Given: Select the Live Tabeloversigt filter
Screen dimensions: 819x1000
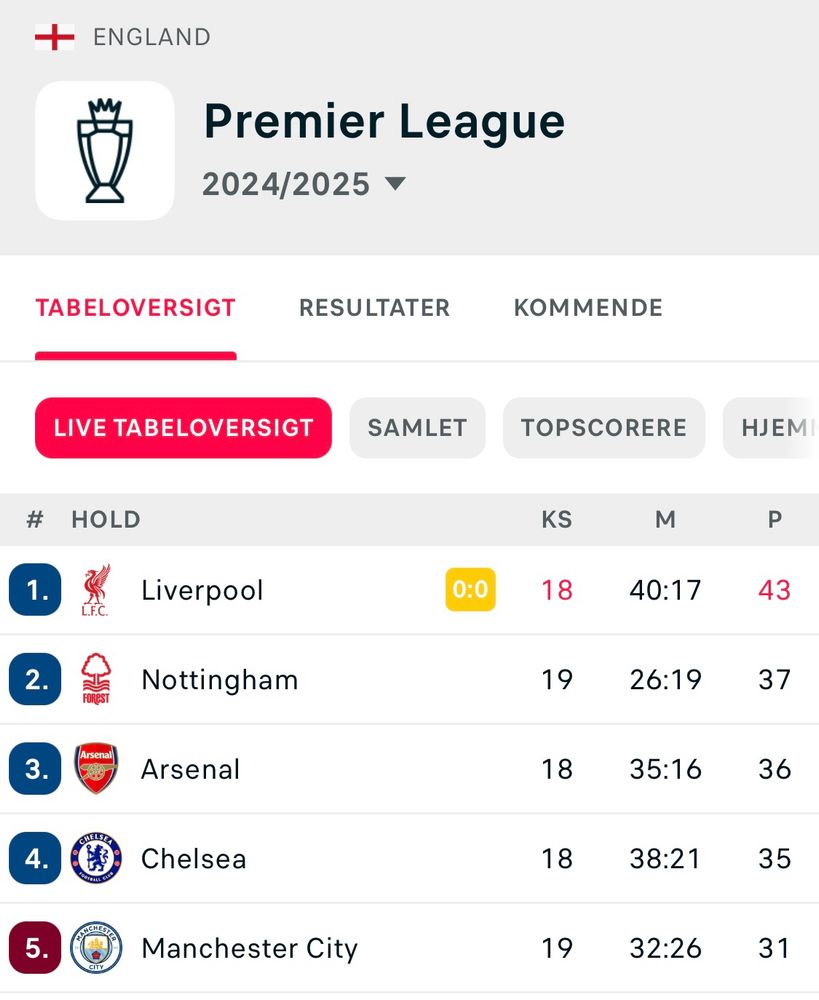Looking at the screenshot, I should pos(183,428).
